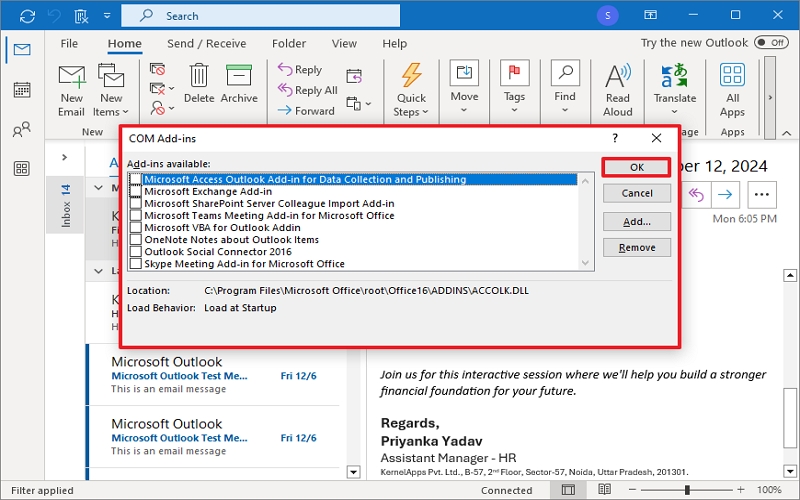Check the Outlook Social Connector 2016 box
This screenshot has width=800, height=500.
136,252
